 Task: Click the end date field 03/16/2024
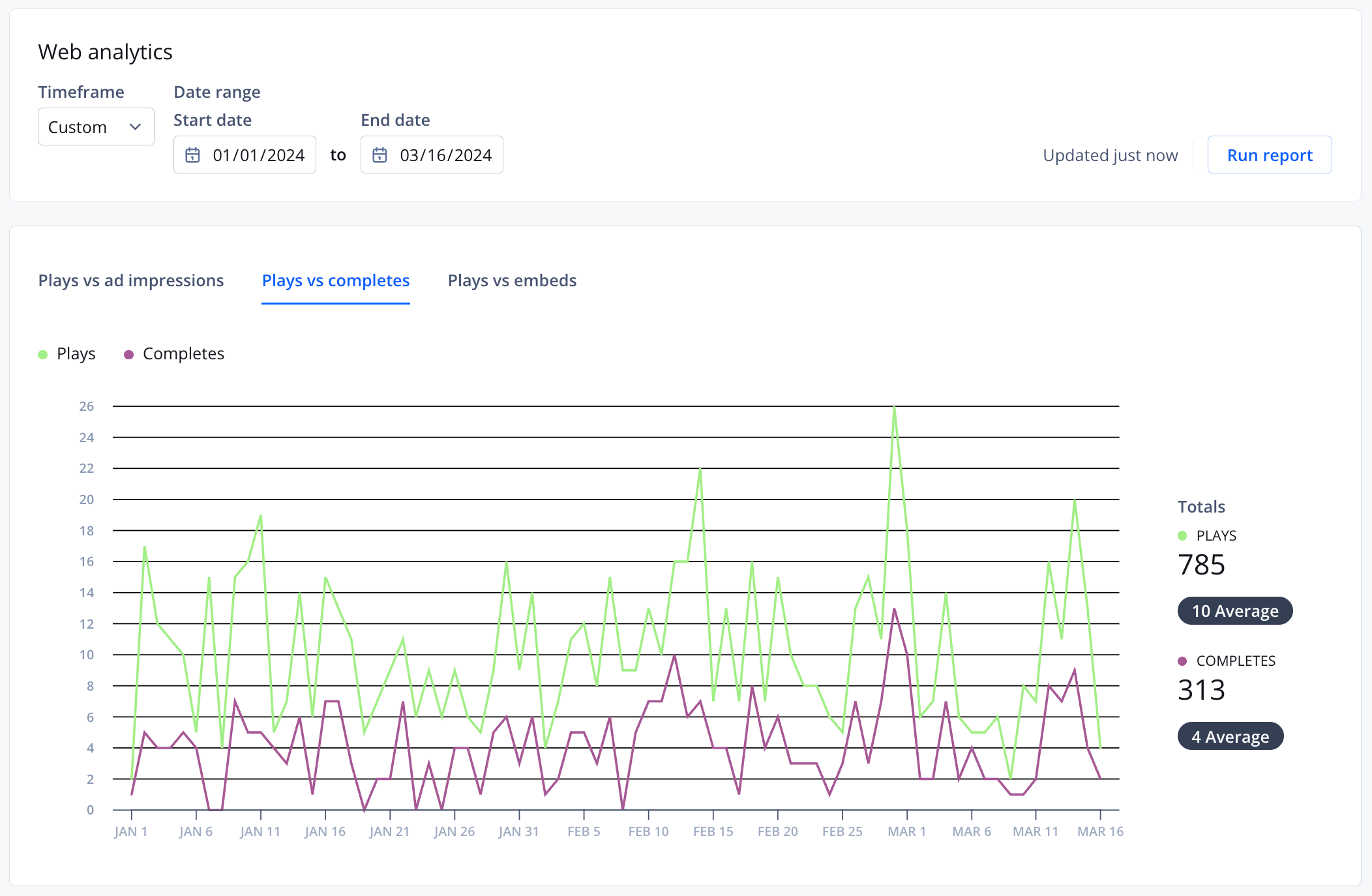(445, 155)
